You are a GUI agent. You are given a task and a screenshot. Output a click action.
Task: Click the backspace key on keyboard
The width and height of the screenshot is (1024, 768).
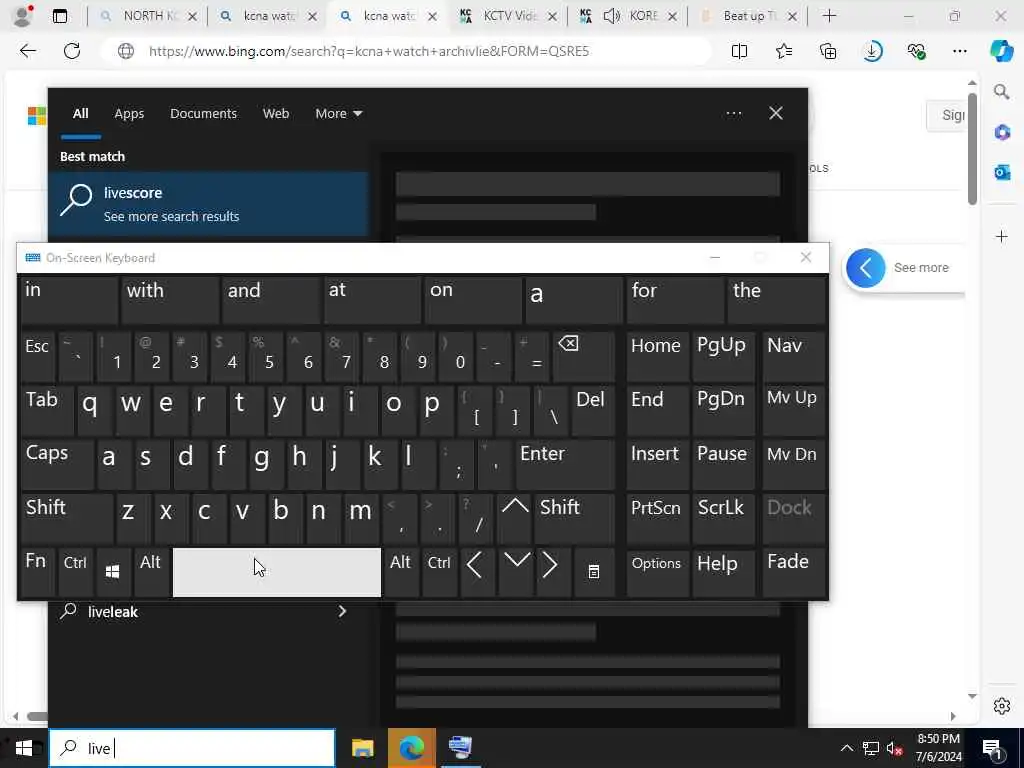coord(583,357)
